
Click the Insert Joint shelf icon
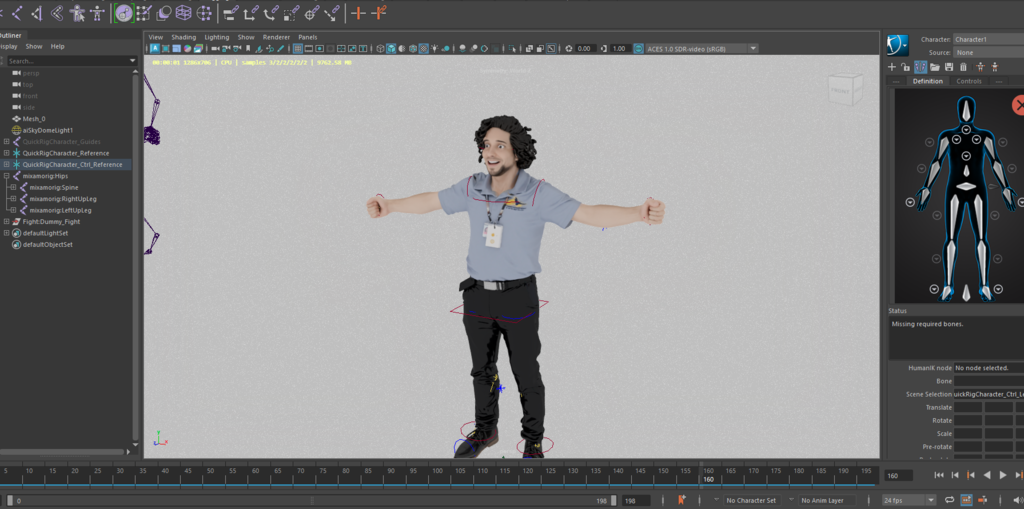16,12
